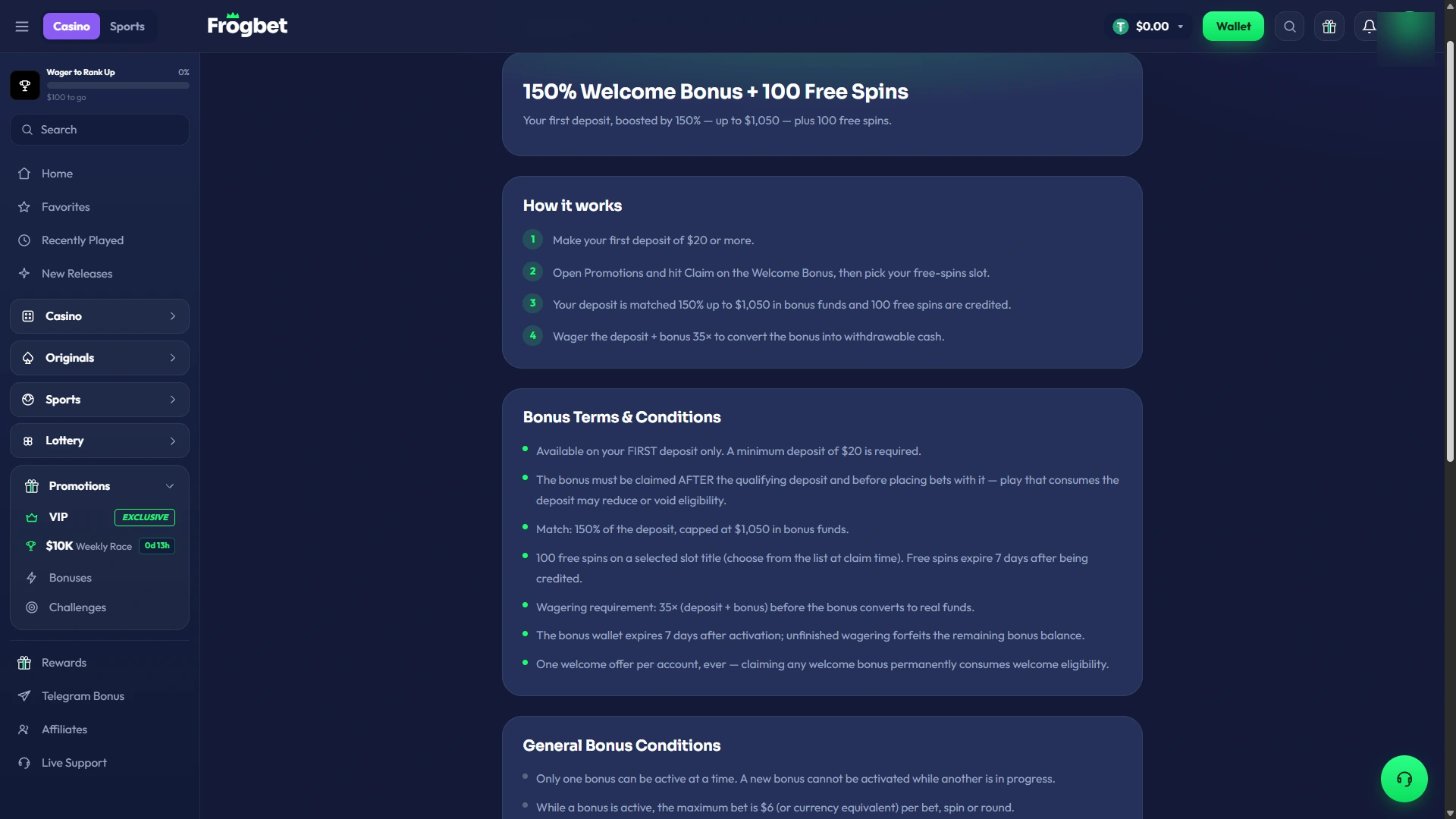The width and height of the screenshot is (1456, 819).
Task: Click the trophy rank icon
Action: click(25, 85)
